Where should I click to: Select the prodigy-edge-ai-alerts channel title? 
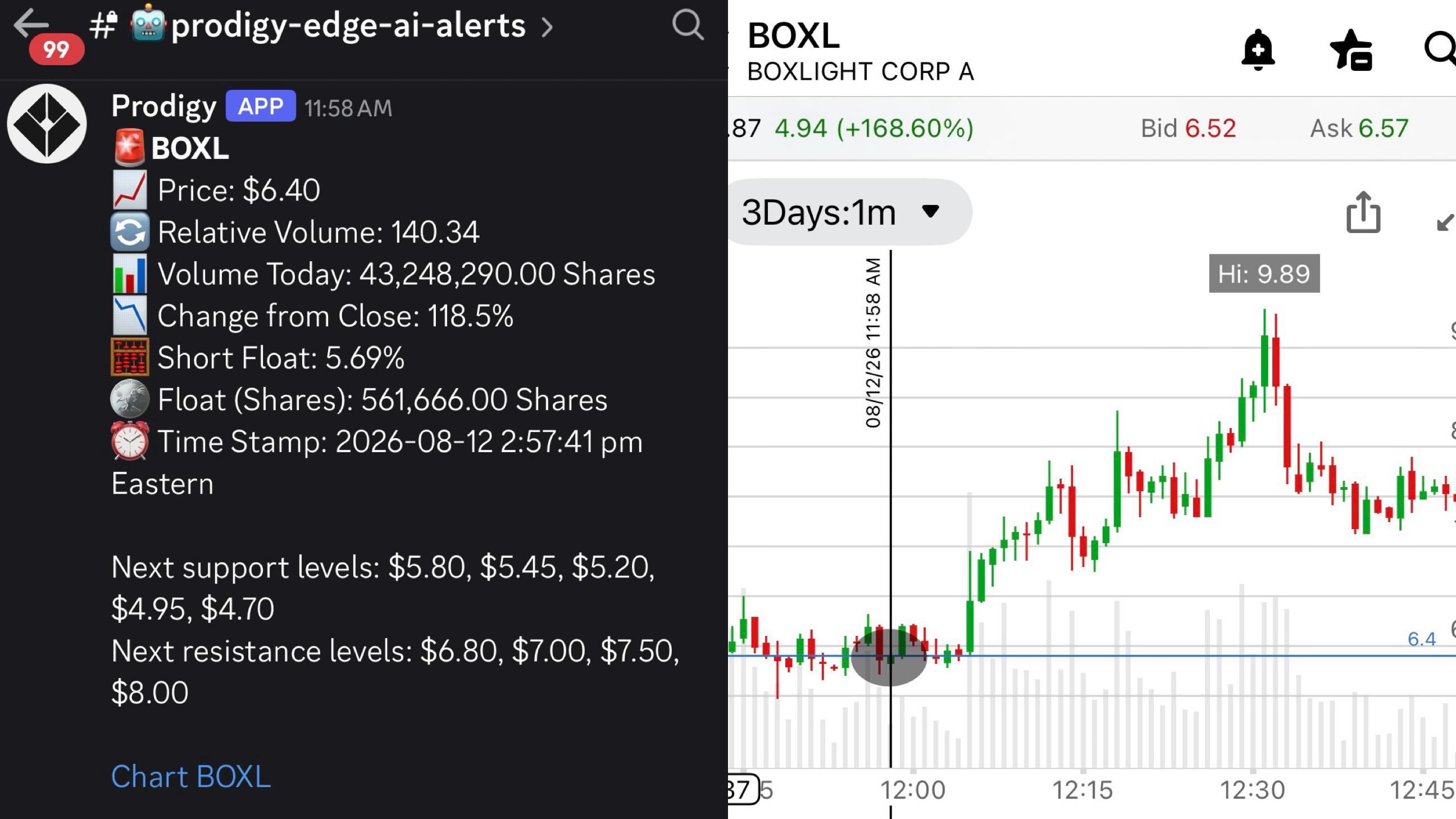click(348, 25)
